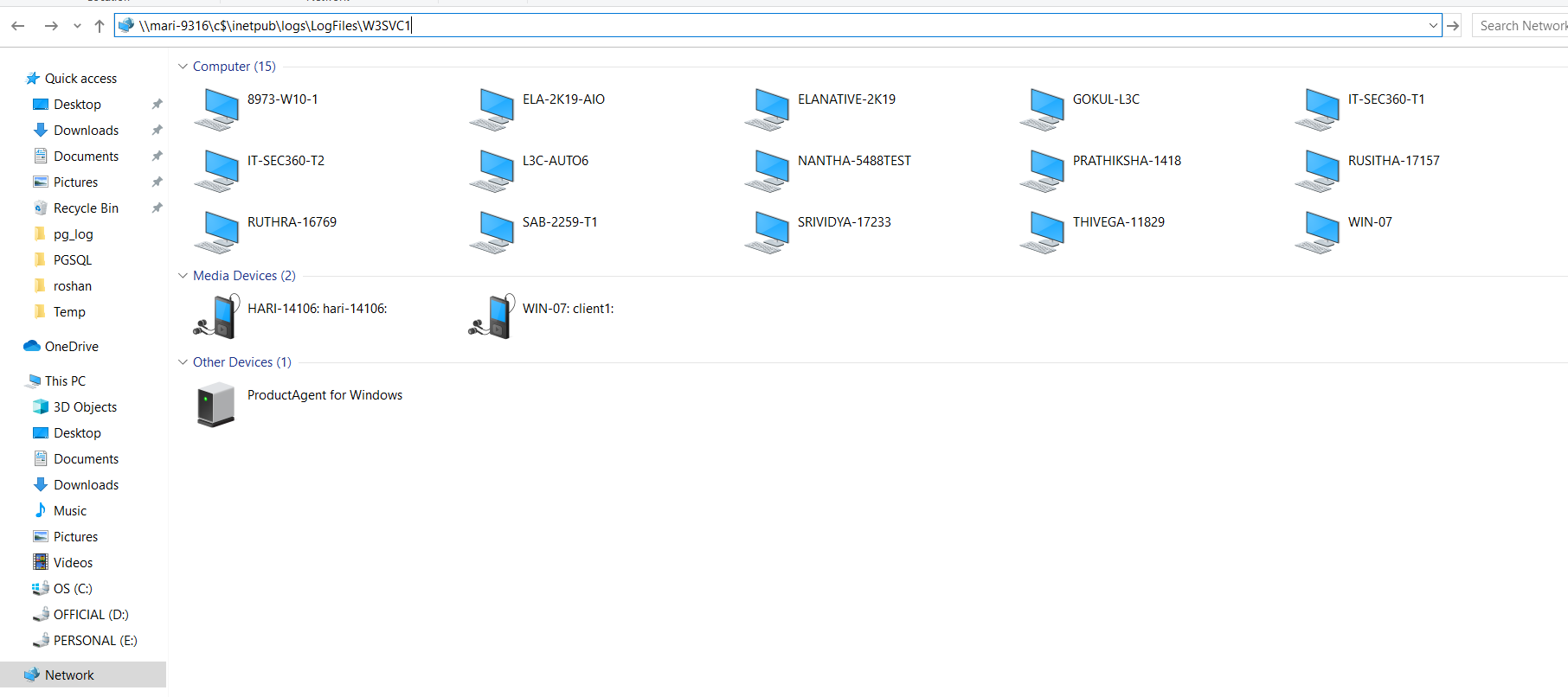Unpin Desktop from Quick access pin icon
Screen dimensions: 1568x697
click(x=157, y=105)
